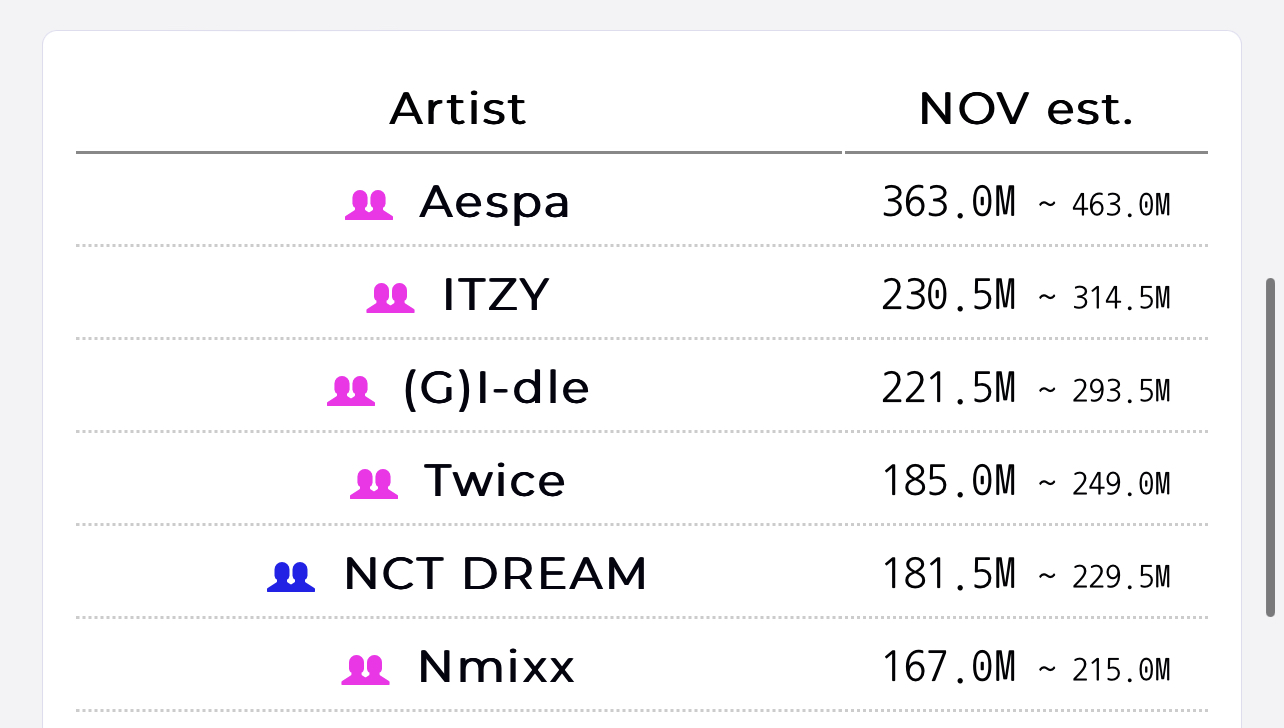Click ITZY's 230.5M estimate value
This screenshot has height=728, width=1284.
(948, 295)
